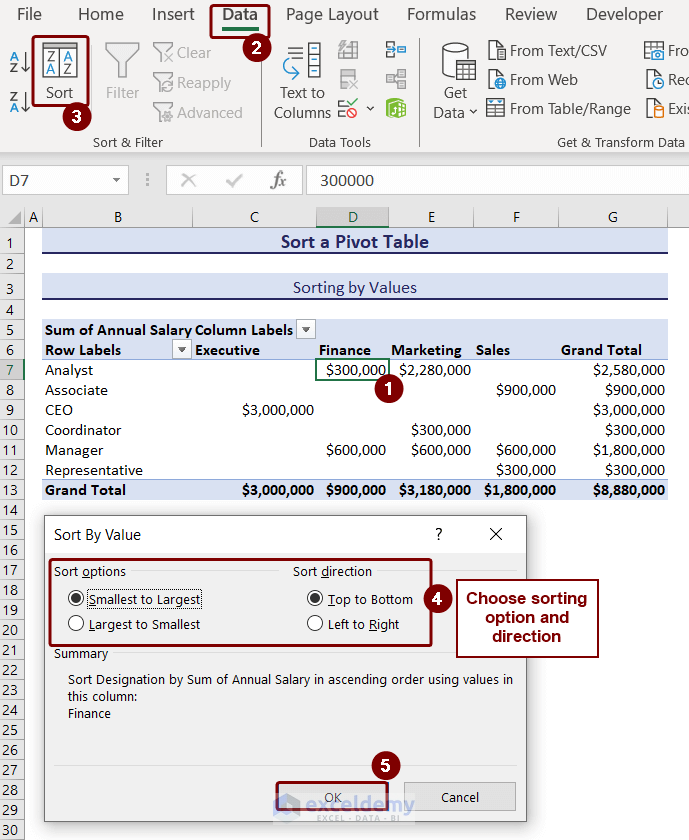
Task: Expand Row Labels filter dropdown
Action: [182, 349]
